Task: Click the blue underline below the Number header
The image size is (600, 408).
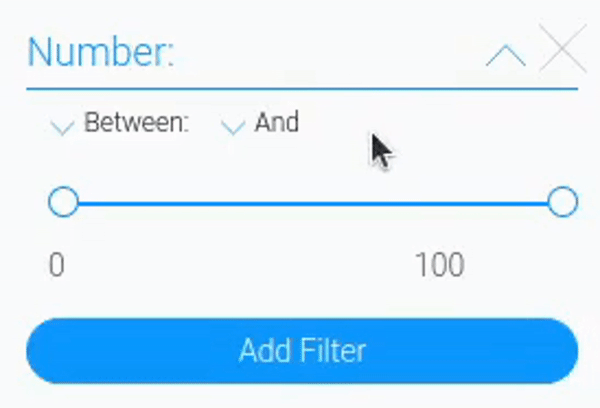Action: coord(302,89)
